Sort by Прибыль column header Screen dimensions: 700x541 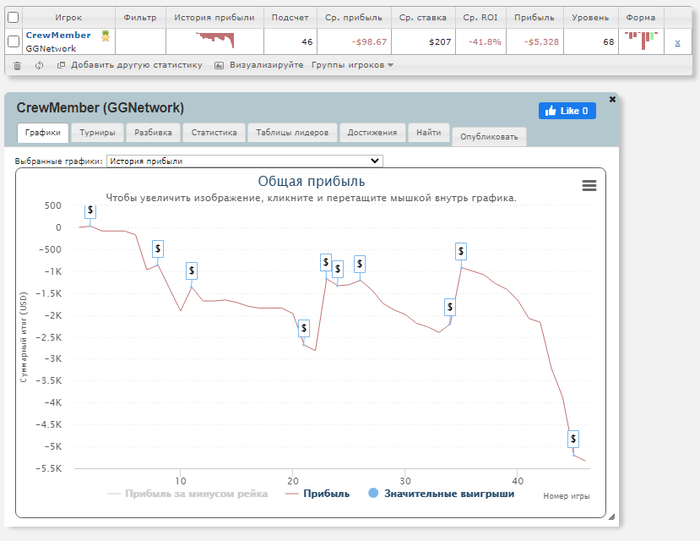534,17
